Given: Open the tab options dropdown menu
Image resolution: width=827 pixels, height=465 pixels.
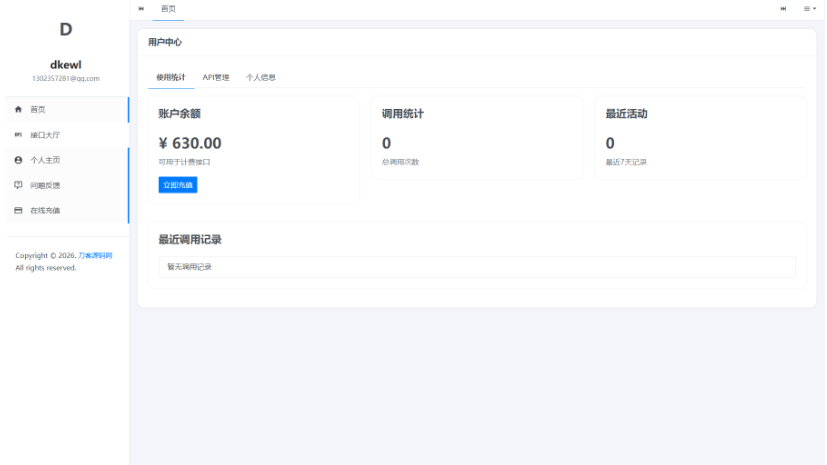Looking at the screenshot, I should (x=810, y=8).
